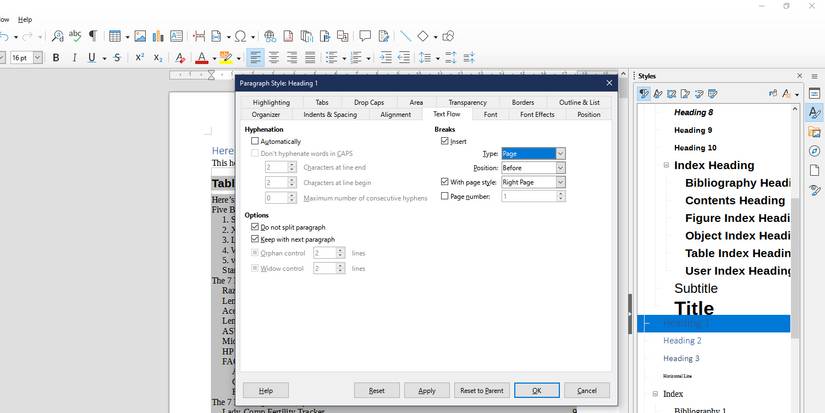This screenshot has height=413, width=825.
Task: Show Character Styles in Styles panel
Action: pyautogui.click(x=658, y=94)
